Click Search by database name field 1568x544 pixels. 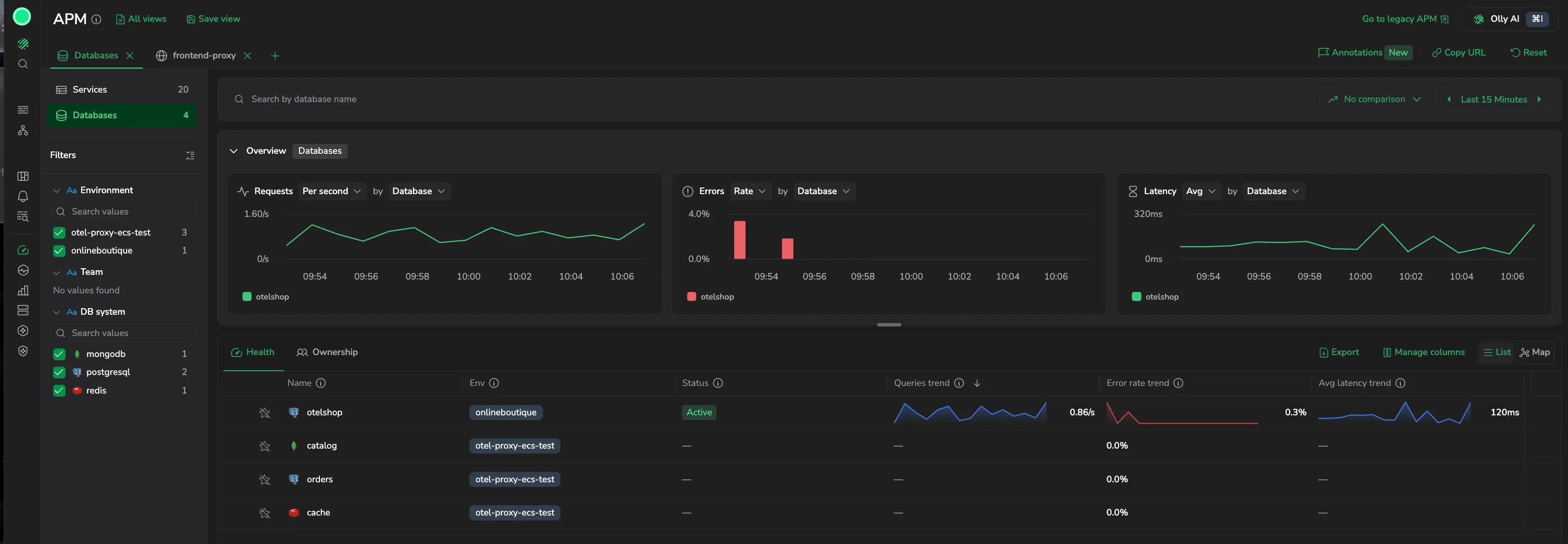[378, 99]
